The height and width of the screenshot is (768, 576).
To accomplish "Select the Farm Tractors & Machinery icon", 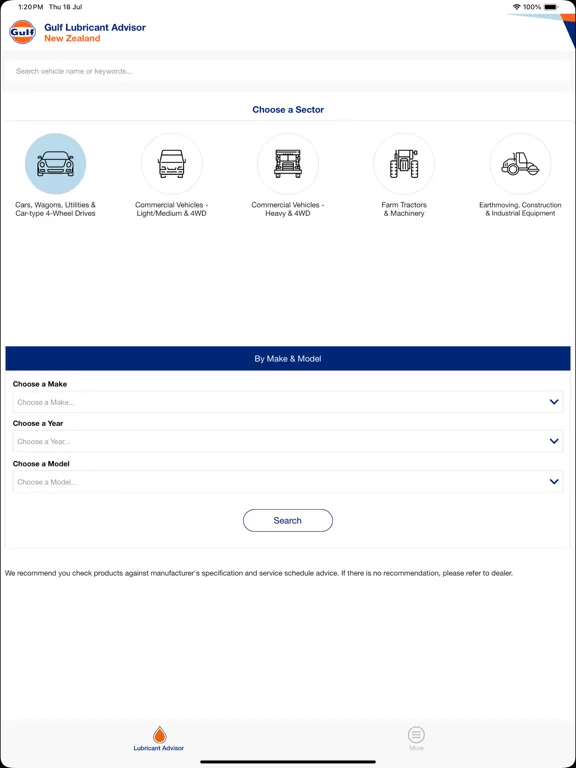I will point(404,164).
